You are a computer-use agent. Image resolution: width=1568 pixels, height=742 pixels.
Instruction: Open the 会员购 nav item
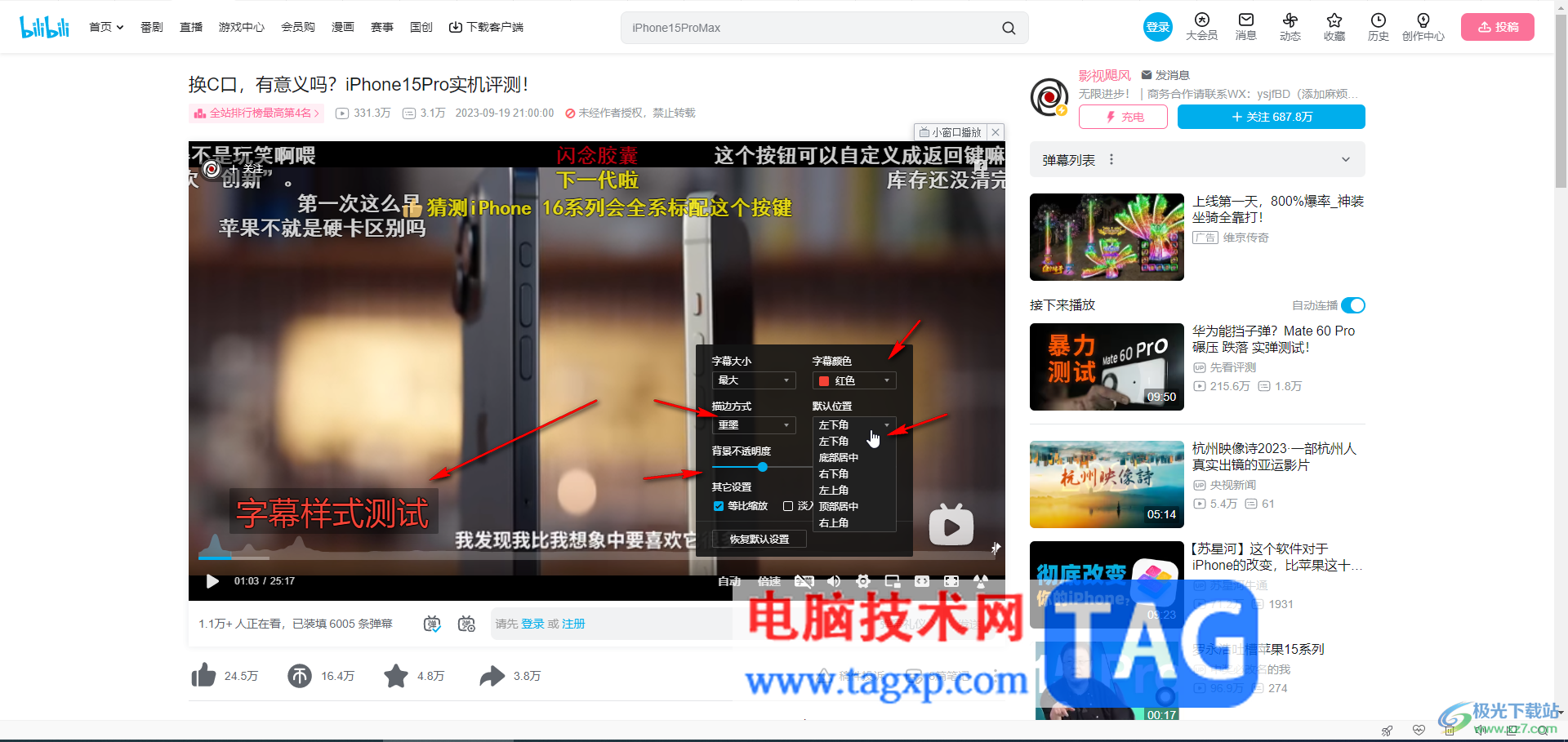(x=298, y=27)
